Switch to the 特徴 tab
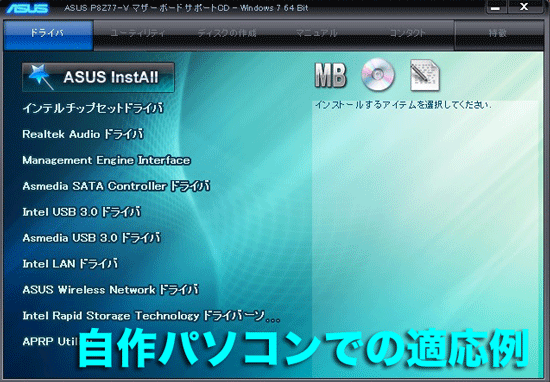 tap(498, 35)
